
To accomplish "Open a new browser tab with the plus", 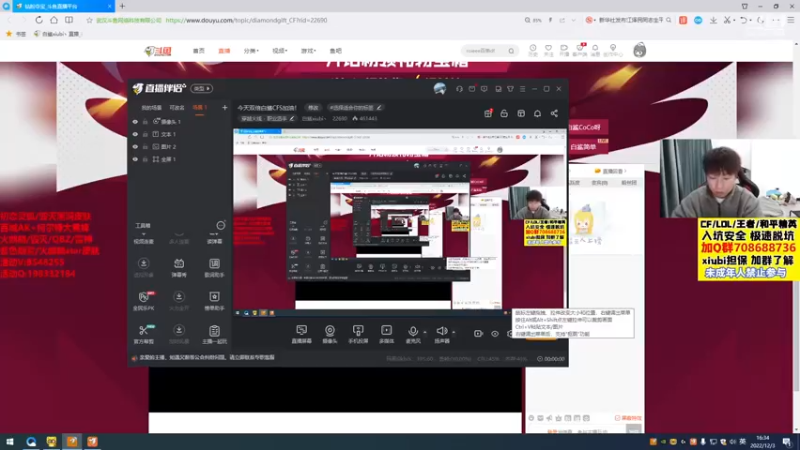I will click(x=122, y=6).
